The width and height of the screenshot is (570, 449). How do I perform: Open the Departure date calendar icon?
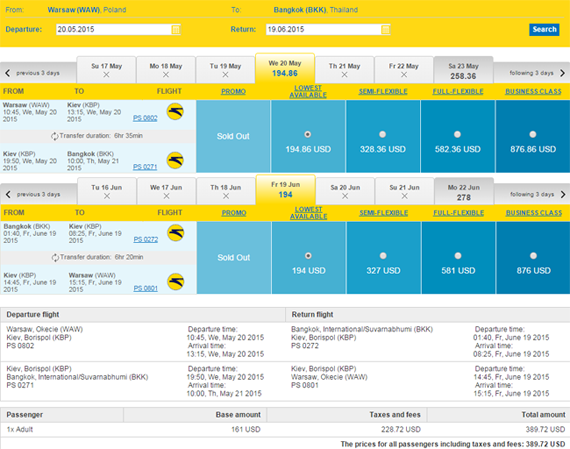coord(176,29)
